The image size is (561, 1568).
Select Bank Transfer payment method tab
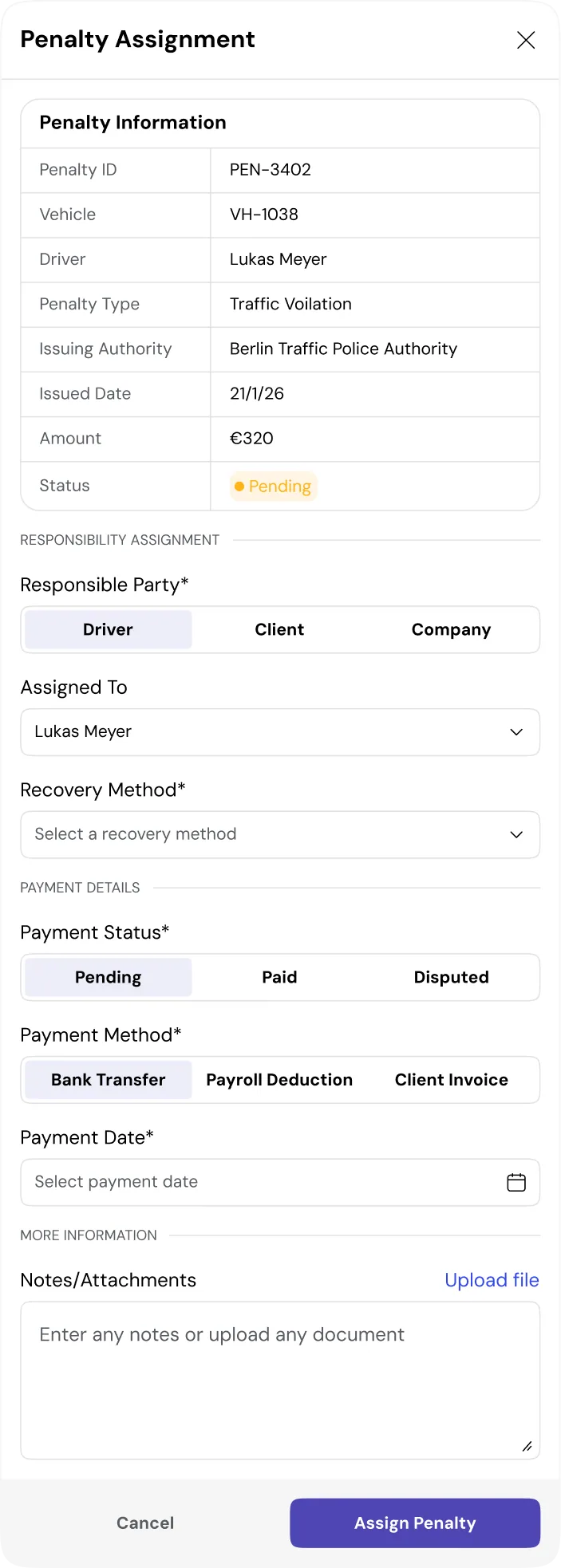[108, 1079]
